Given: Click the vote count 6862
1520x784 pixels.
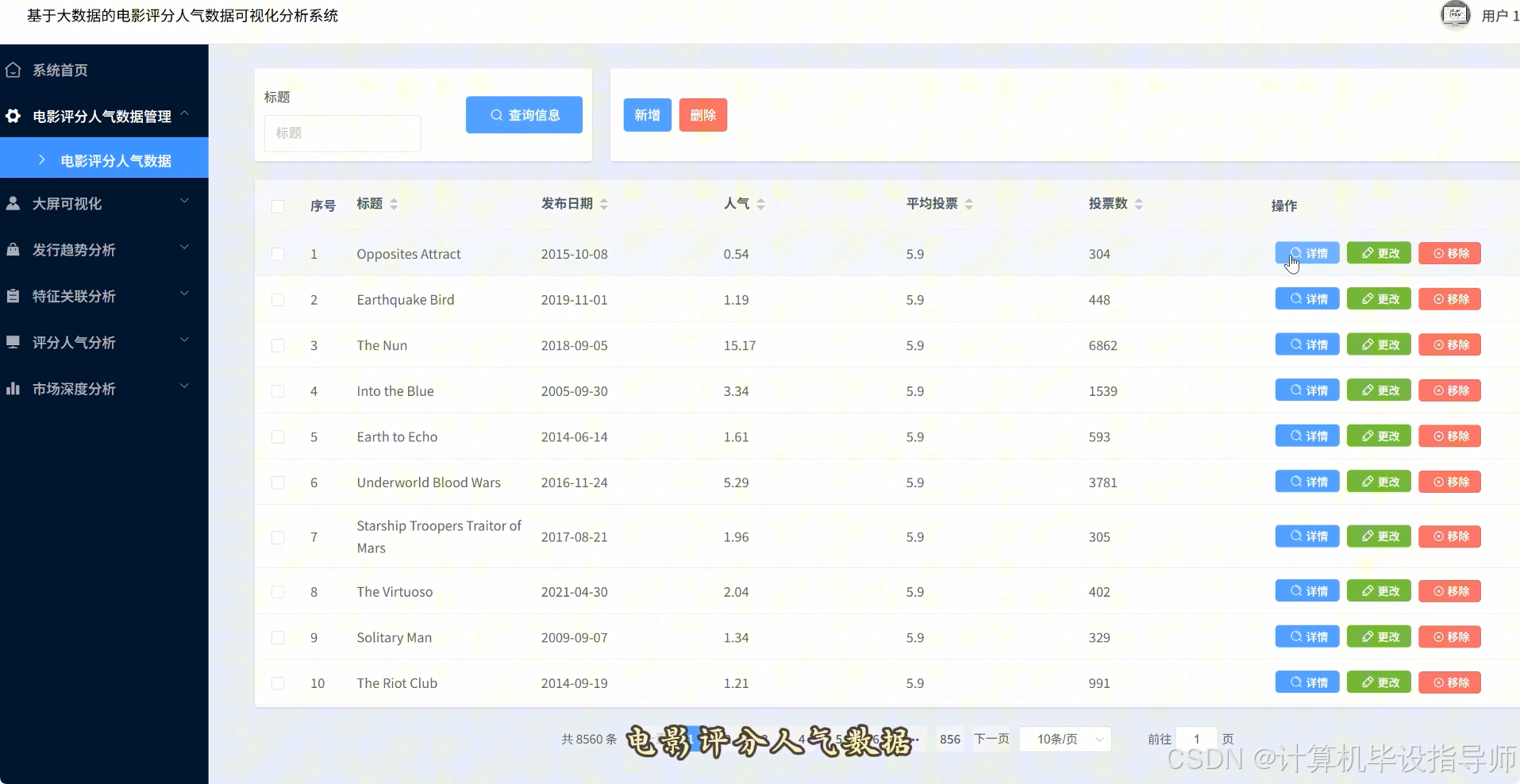Looking at the screenshot, I should tap(1103, 346).
